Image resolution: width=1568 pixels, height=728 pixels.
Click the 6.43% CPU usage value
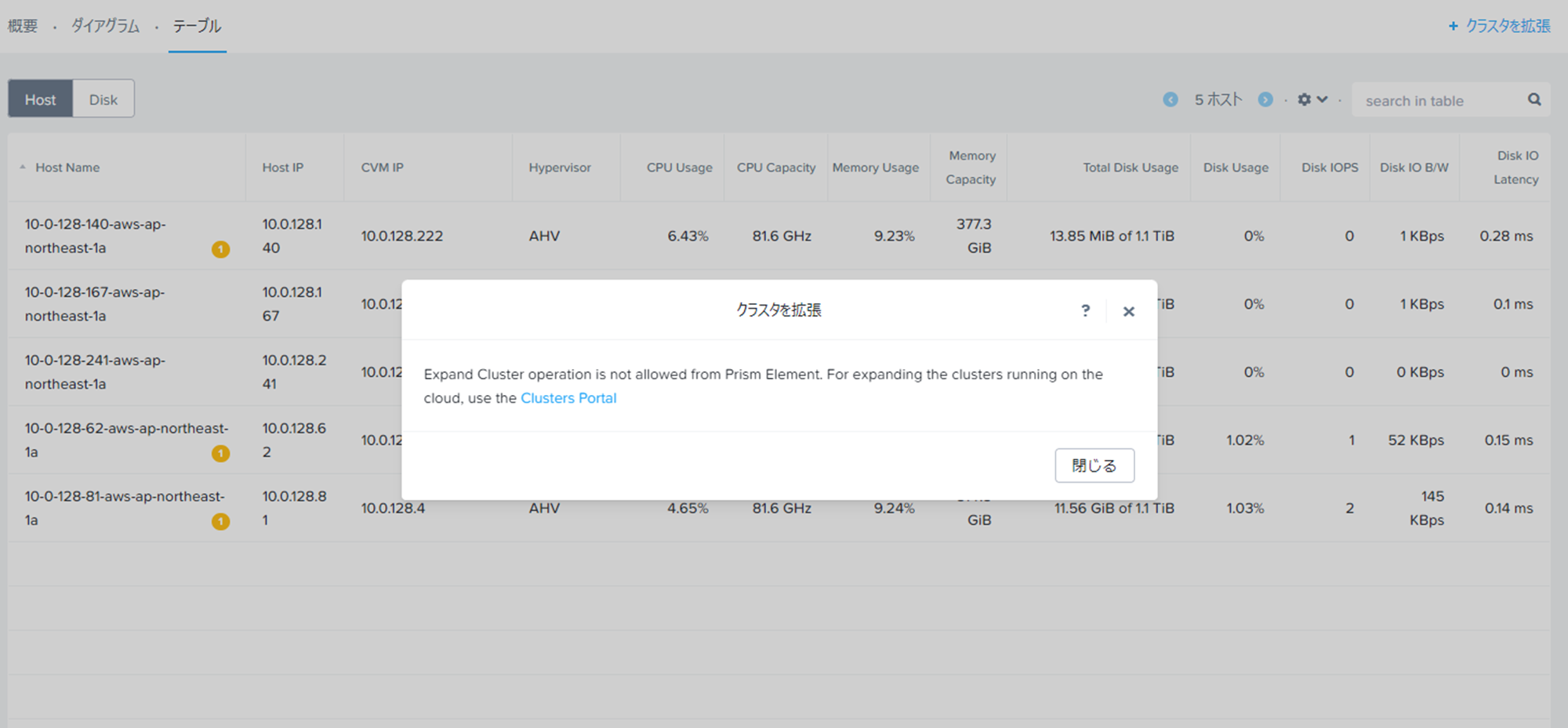tap(688, 236)
